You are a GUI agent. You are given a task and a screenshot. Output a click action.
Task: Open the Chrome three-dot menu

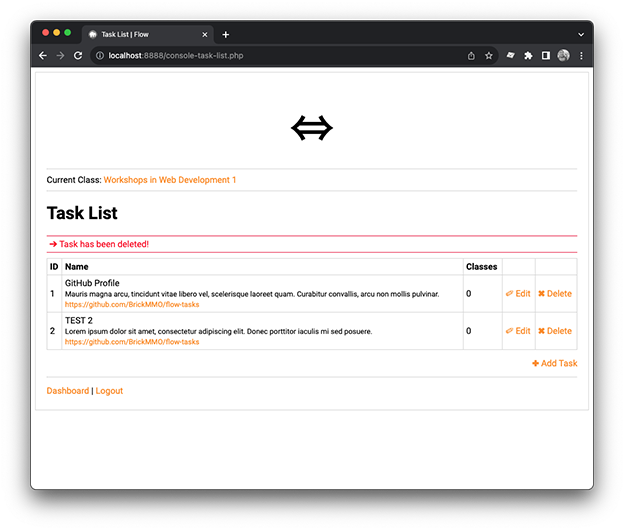(x=581, y=56)
